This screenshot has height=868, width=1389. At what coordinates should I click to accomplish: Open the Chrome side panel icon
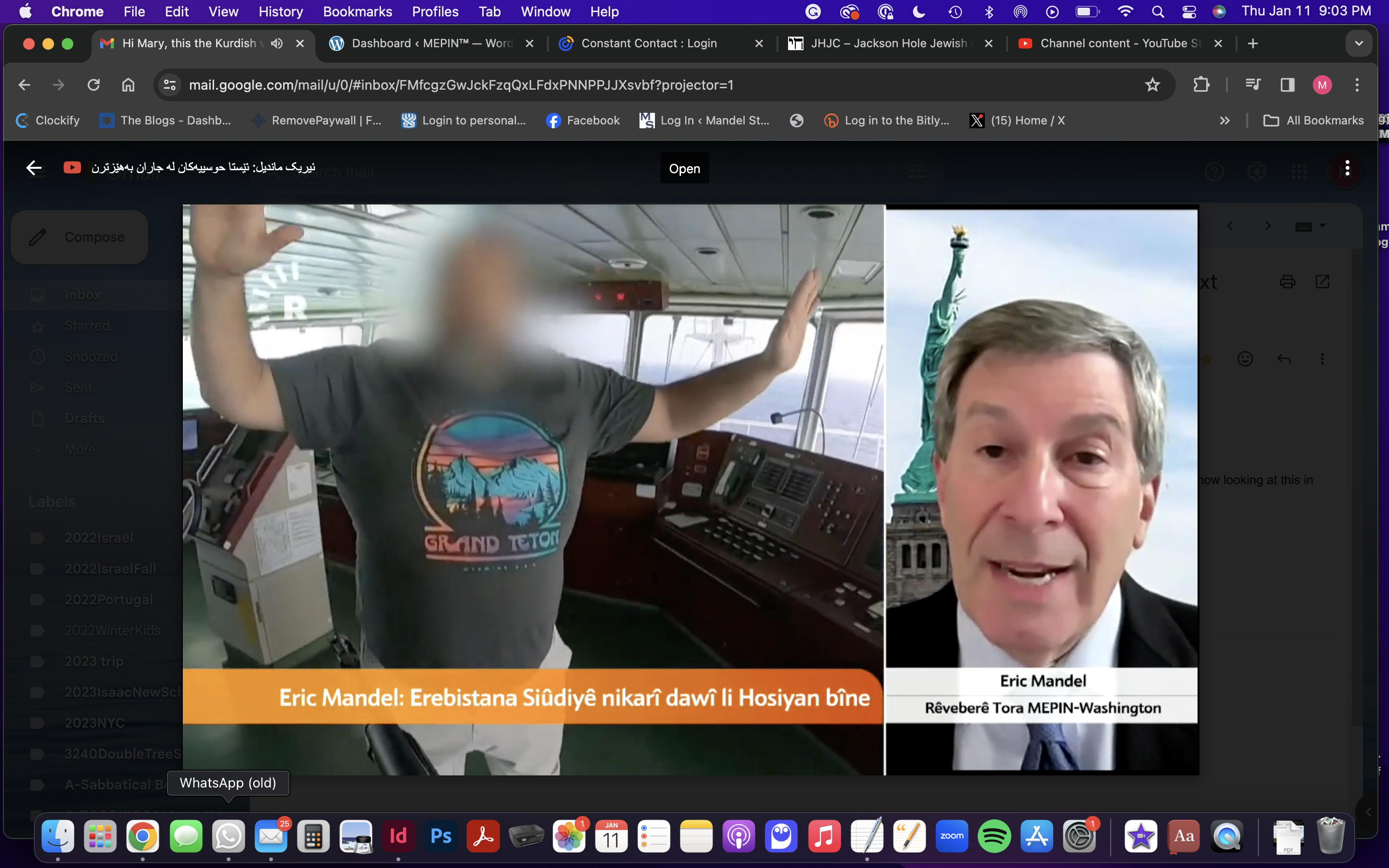tap(1287, 85)
